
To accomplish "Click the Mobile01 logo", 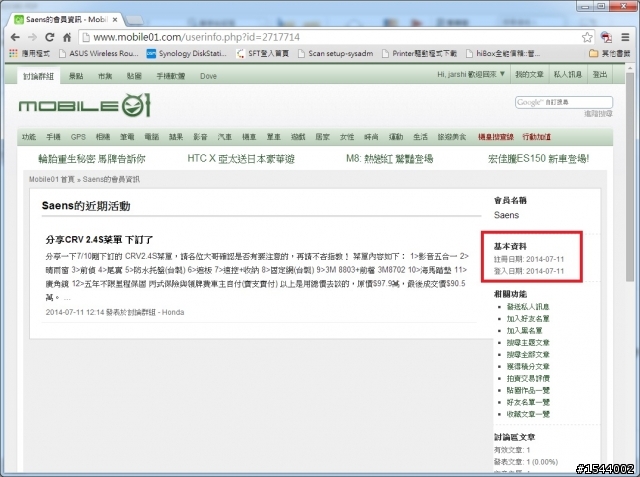I will [x=84, y=106].
